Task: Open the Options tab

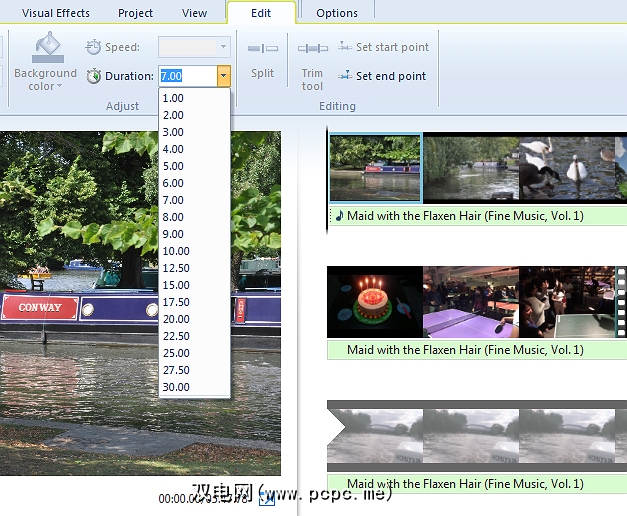Action: click(x=337, y=13)
